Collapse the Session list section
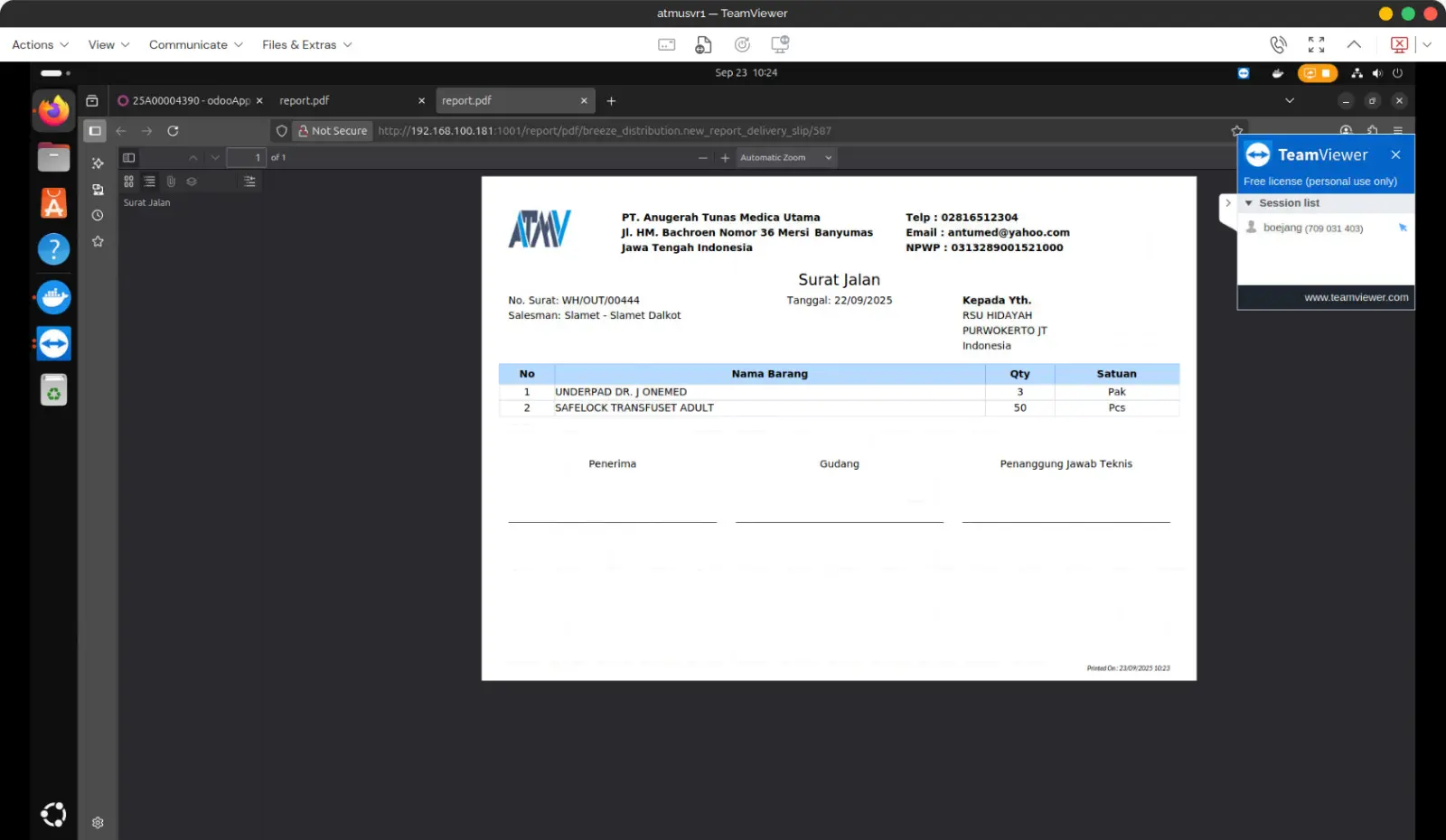The image size is (1446, 840). [x=1249, y=203]
